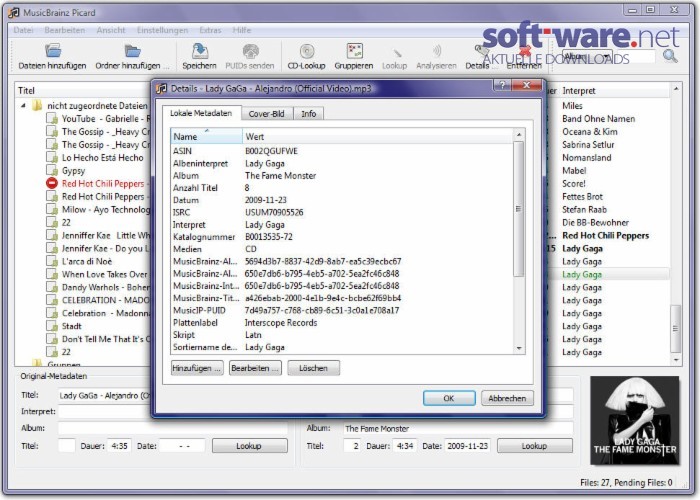Select the Album row The Fame Monster
This screenshot has width=700, height=500.
(342, 175)
